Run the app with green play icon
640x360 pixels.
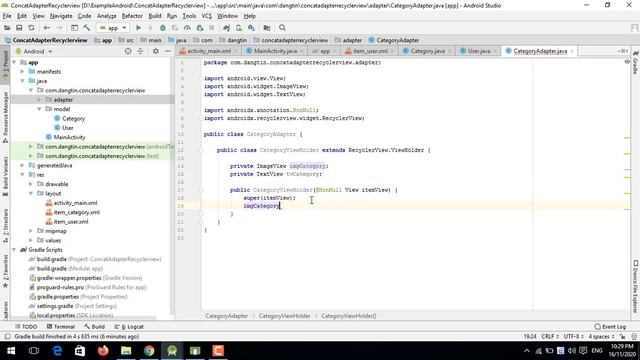click(138, 28)
